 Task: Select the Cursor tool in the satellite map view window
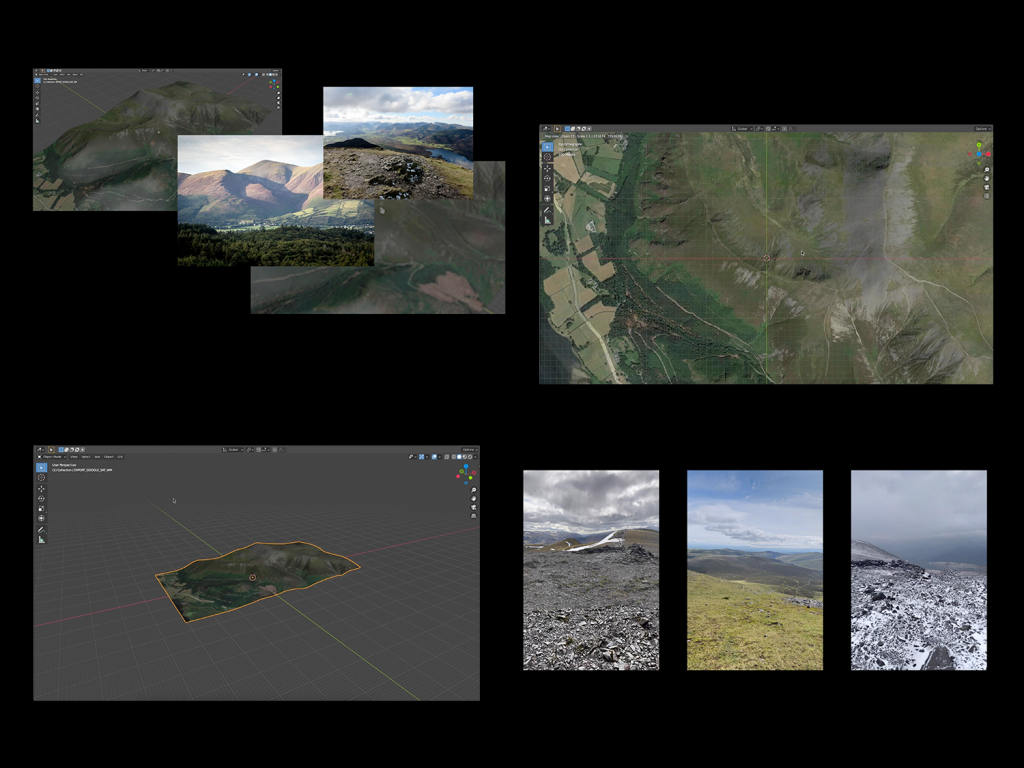(x=547, y=157)
